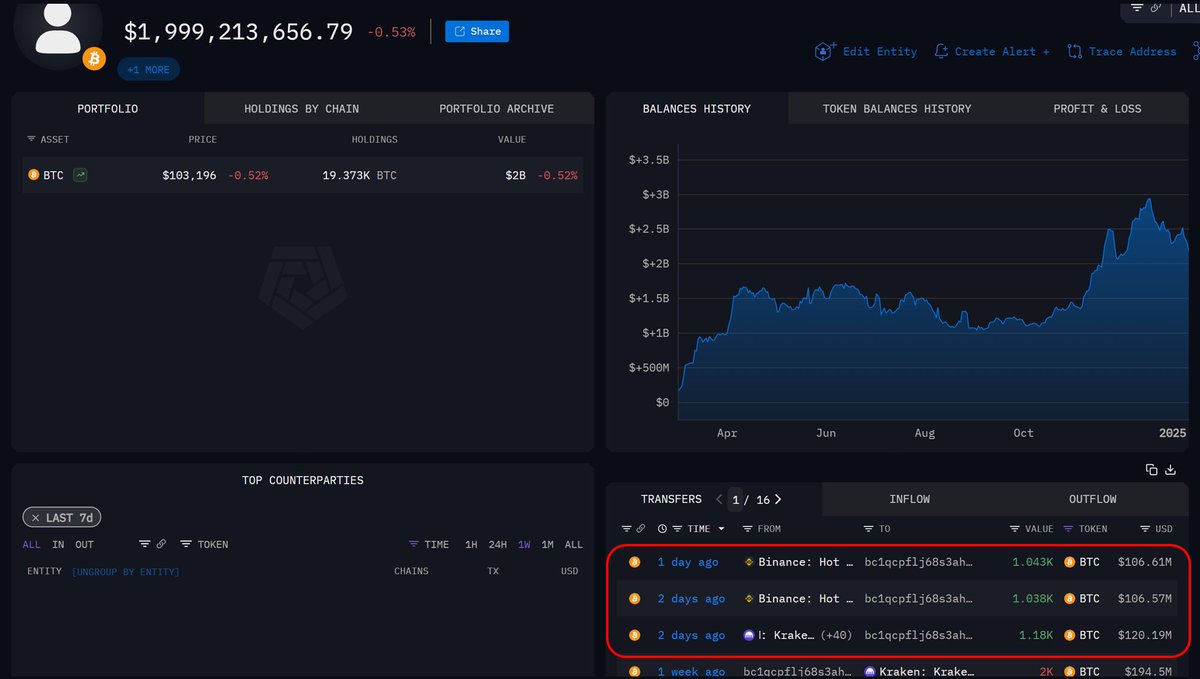Open Token Balances History tab
The width and height of the screenshot is (1200, 679).
pos(897,108)
